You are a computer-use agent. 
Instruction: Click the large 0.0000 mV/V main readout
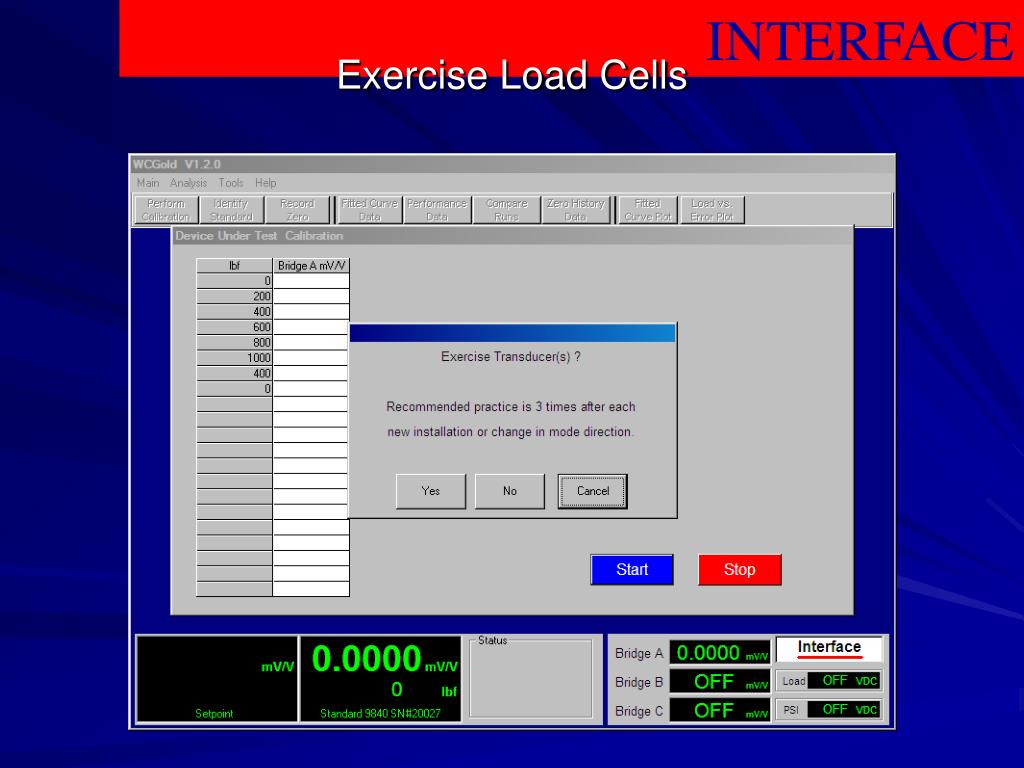click(x=384, y=660)
